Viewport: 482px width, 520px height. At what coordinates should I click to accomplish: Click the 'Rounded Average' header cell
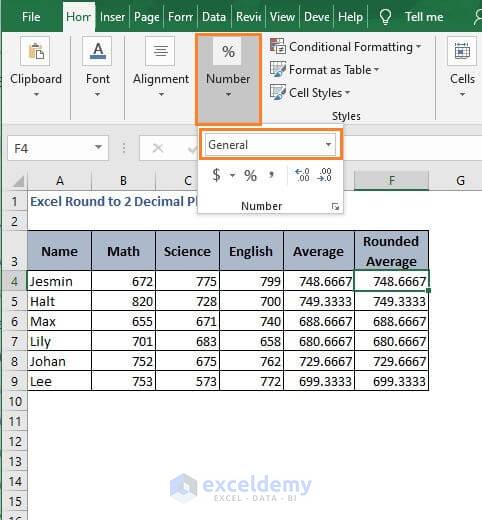391,251
